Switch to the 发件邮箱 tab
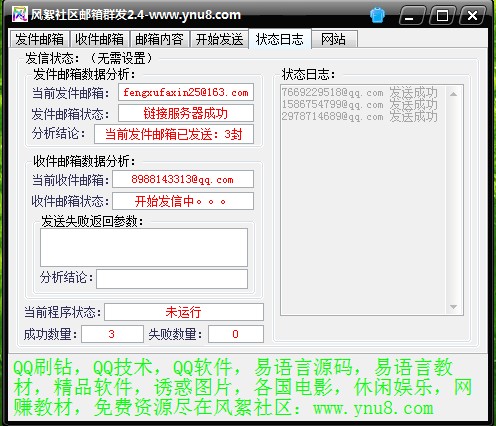496x426 pixels. pyautogui.click(x=39, y=39)
